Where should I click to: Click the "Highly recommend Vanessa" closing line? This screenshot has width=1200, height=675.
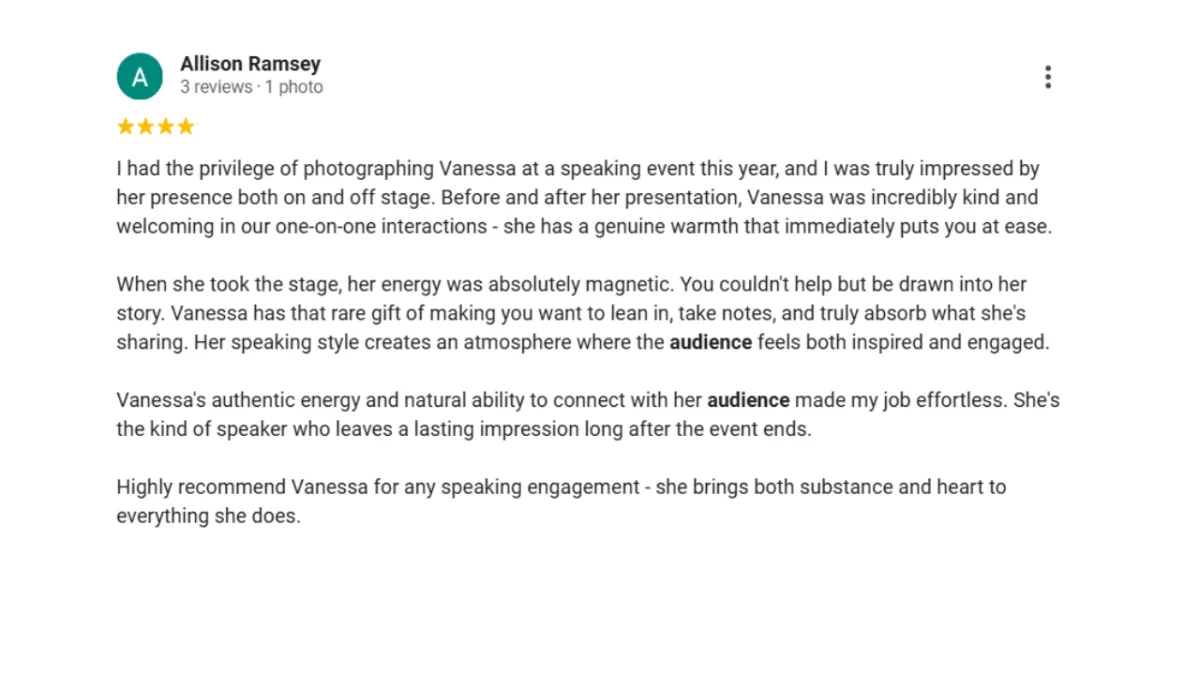click(561, 502)
